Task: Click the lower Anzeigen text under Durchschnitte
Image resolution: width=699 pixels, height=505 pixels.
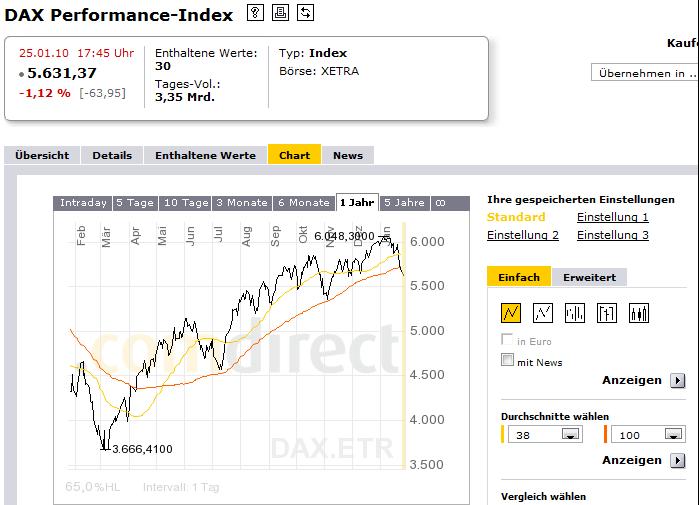Action: (x=632, y=460)
